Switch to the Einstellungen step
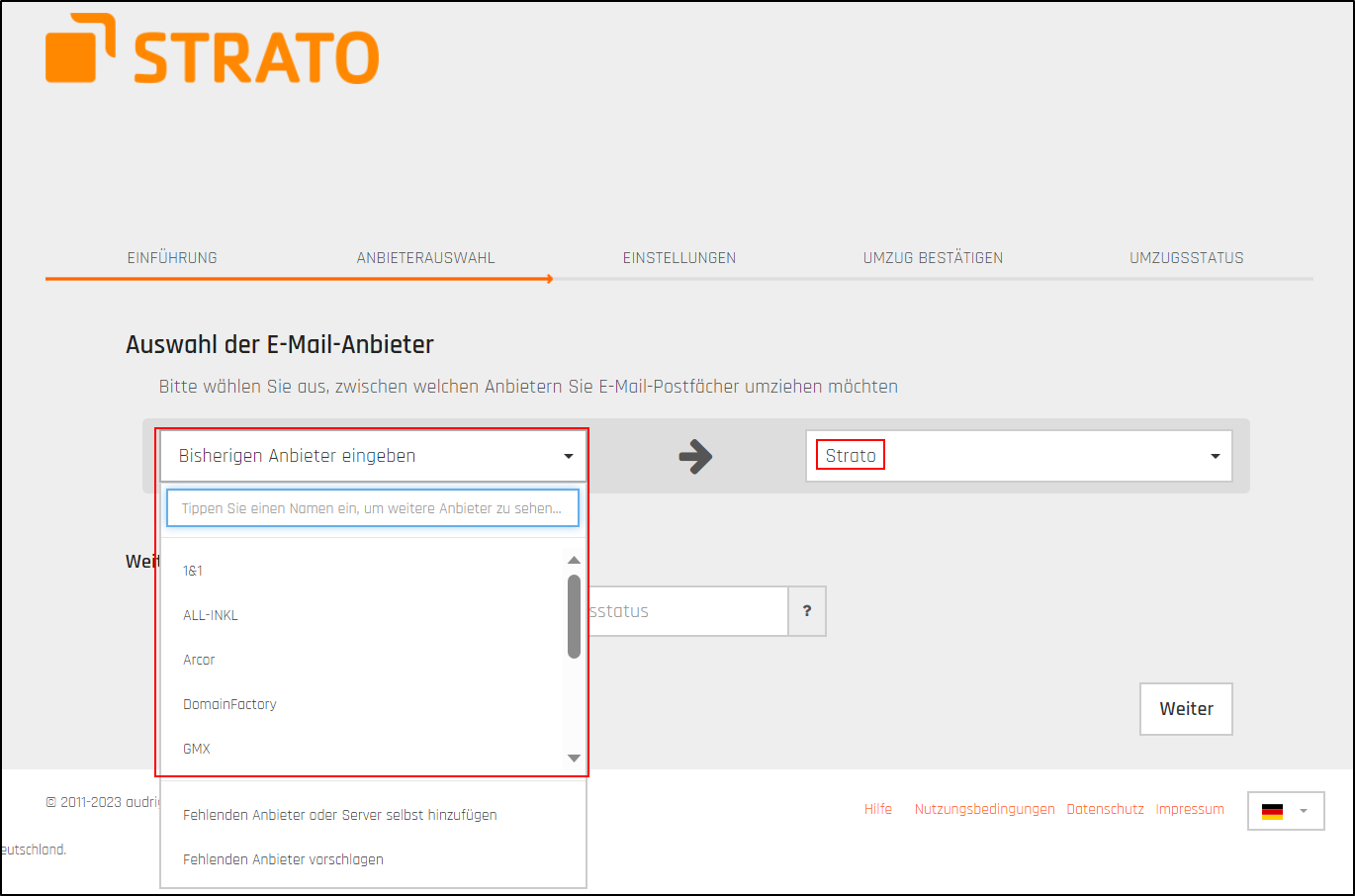Image resolution: width=1355 pixels, height=896 pixels. [679, 257]
